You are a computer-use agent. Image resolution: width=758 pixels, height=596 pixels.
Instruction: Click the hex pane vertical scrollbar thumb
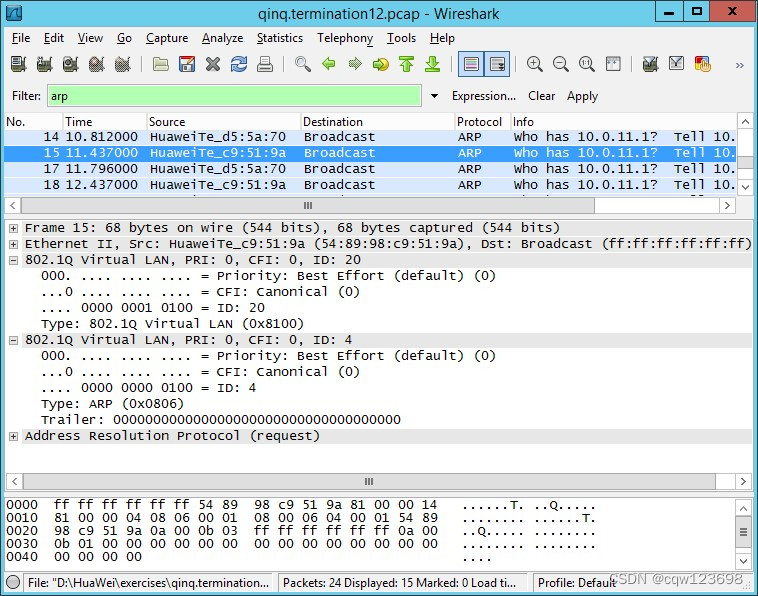[x=743, y=532]
